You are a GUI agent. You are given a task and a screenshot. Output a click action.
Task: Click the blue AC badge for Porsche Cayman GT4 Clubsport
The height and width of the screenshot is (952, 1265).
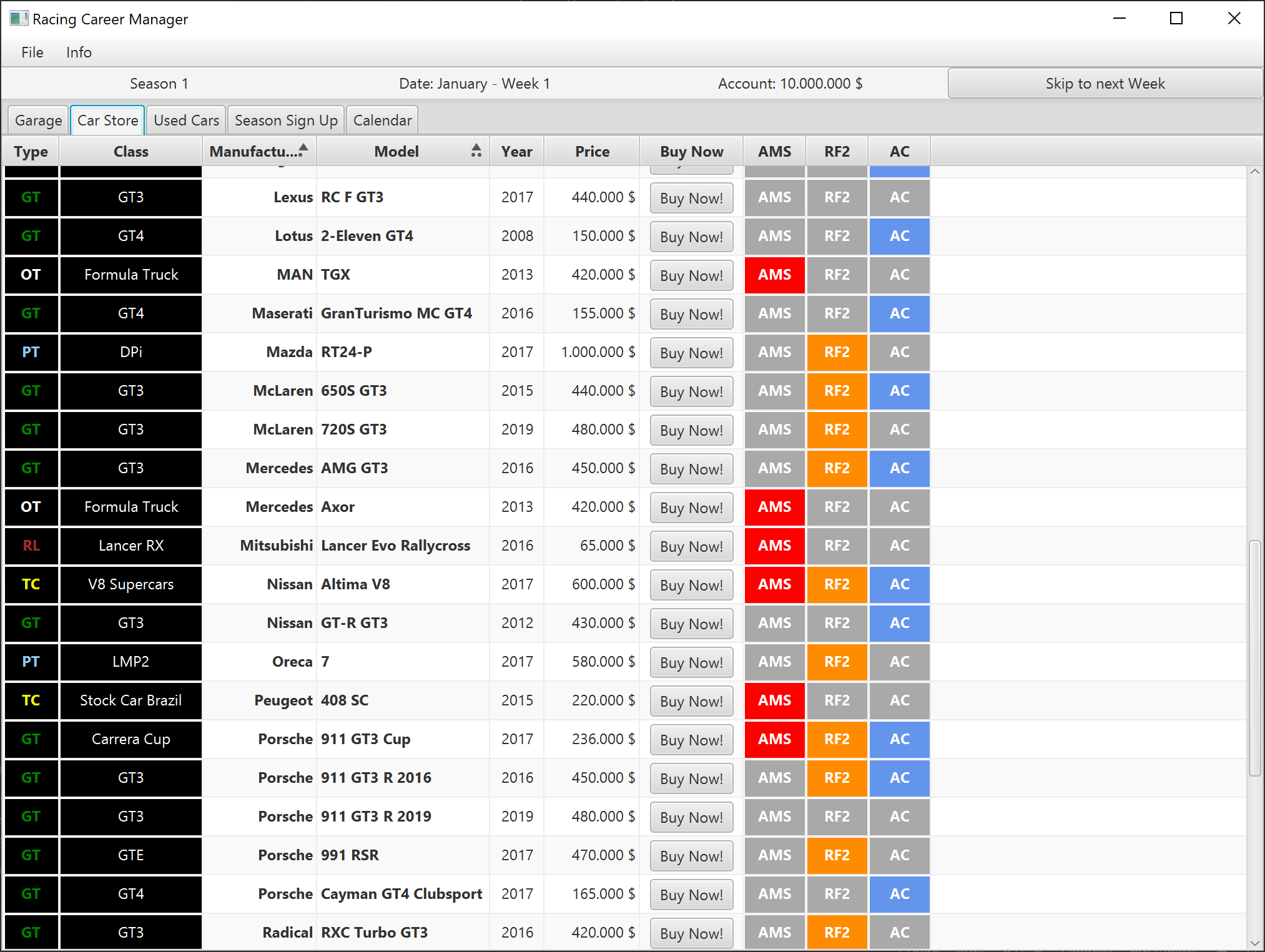[x=899, y=894]
